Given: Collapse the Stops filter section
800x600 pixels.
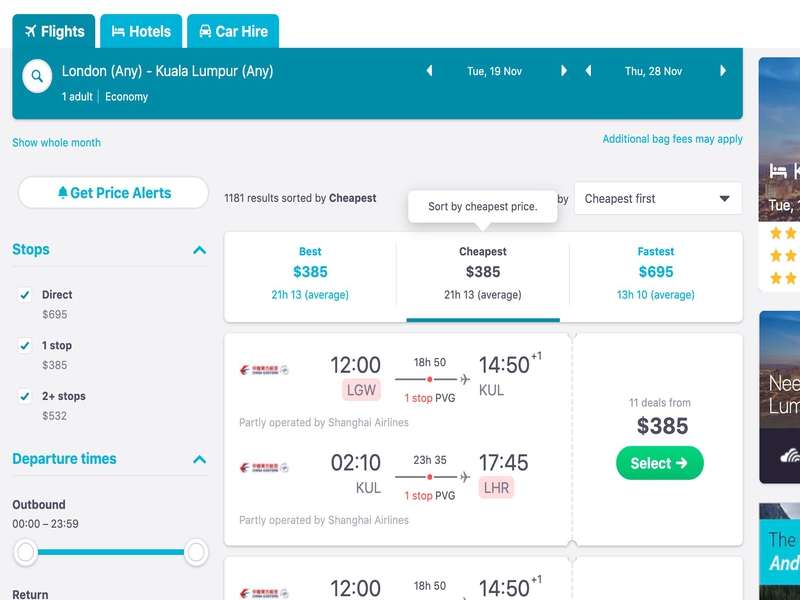Looking at the screenshot, I should point(199,250).
